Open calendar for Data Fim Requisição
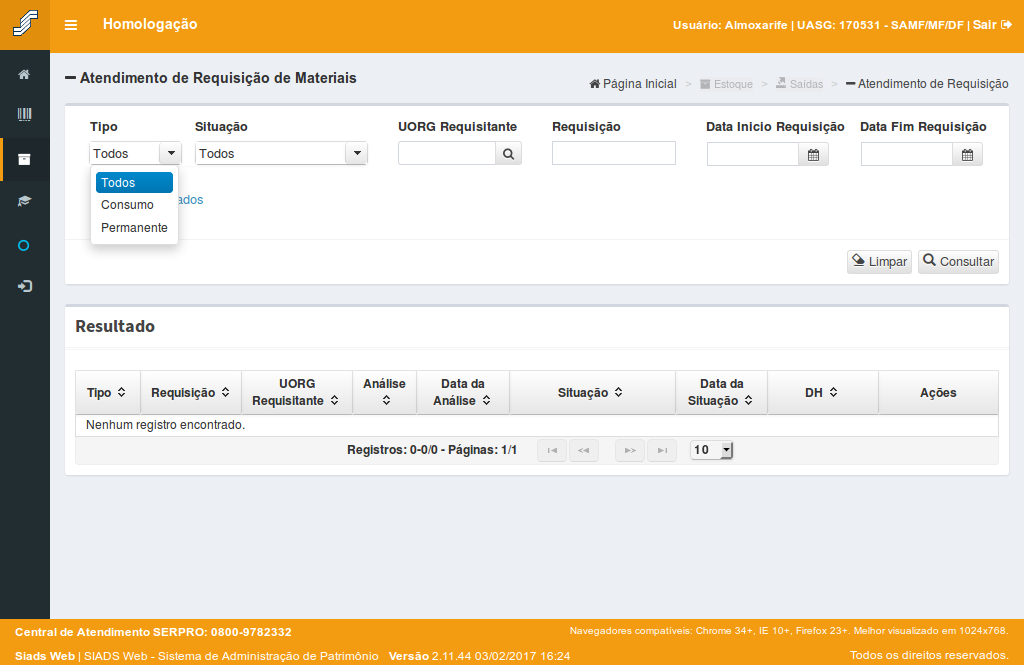 (967, 155)
